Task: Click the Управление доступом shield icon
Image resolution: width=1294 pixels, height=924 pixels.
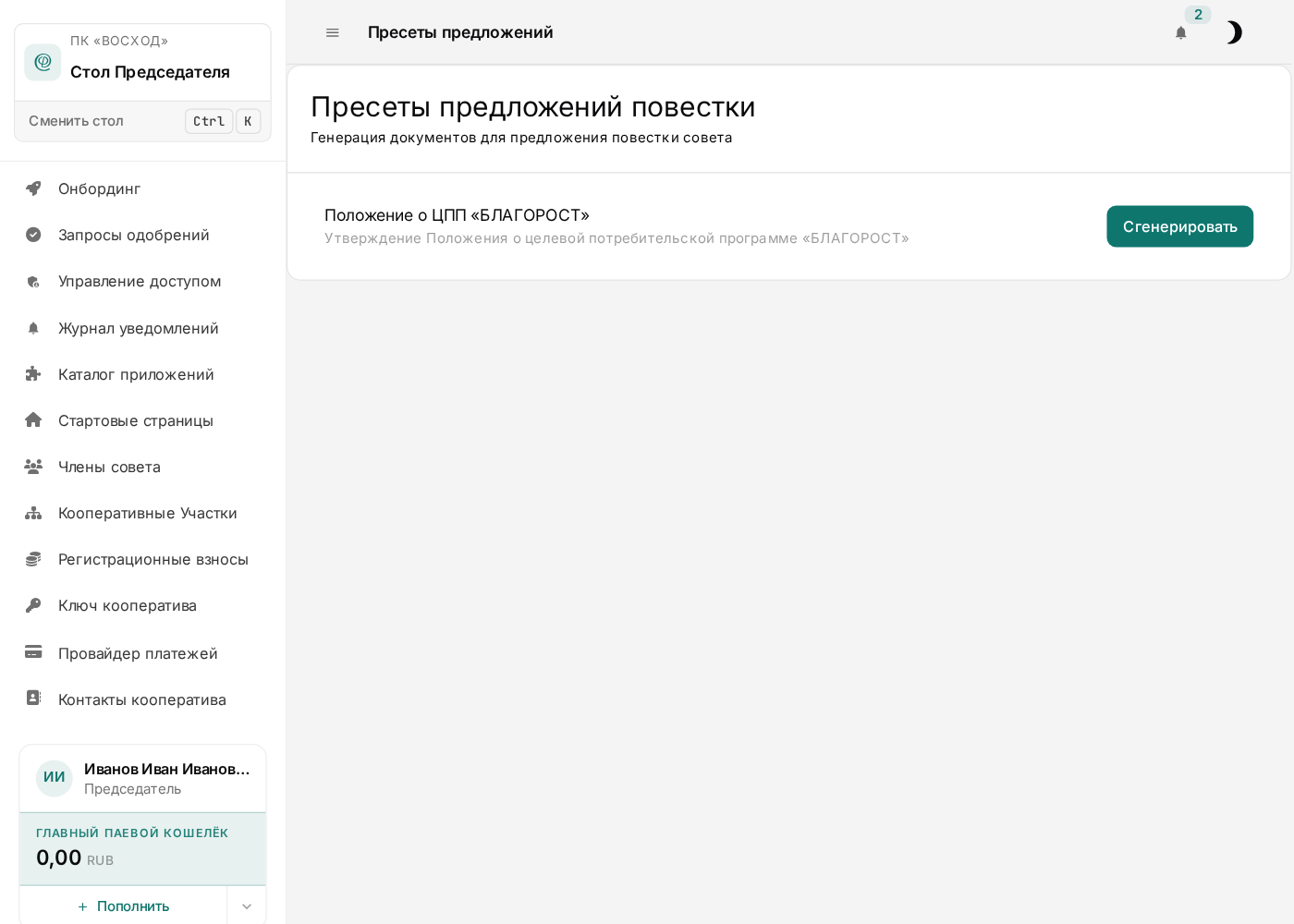Action: pyautogui.click(x=33, y=282)
